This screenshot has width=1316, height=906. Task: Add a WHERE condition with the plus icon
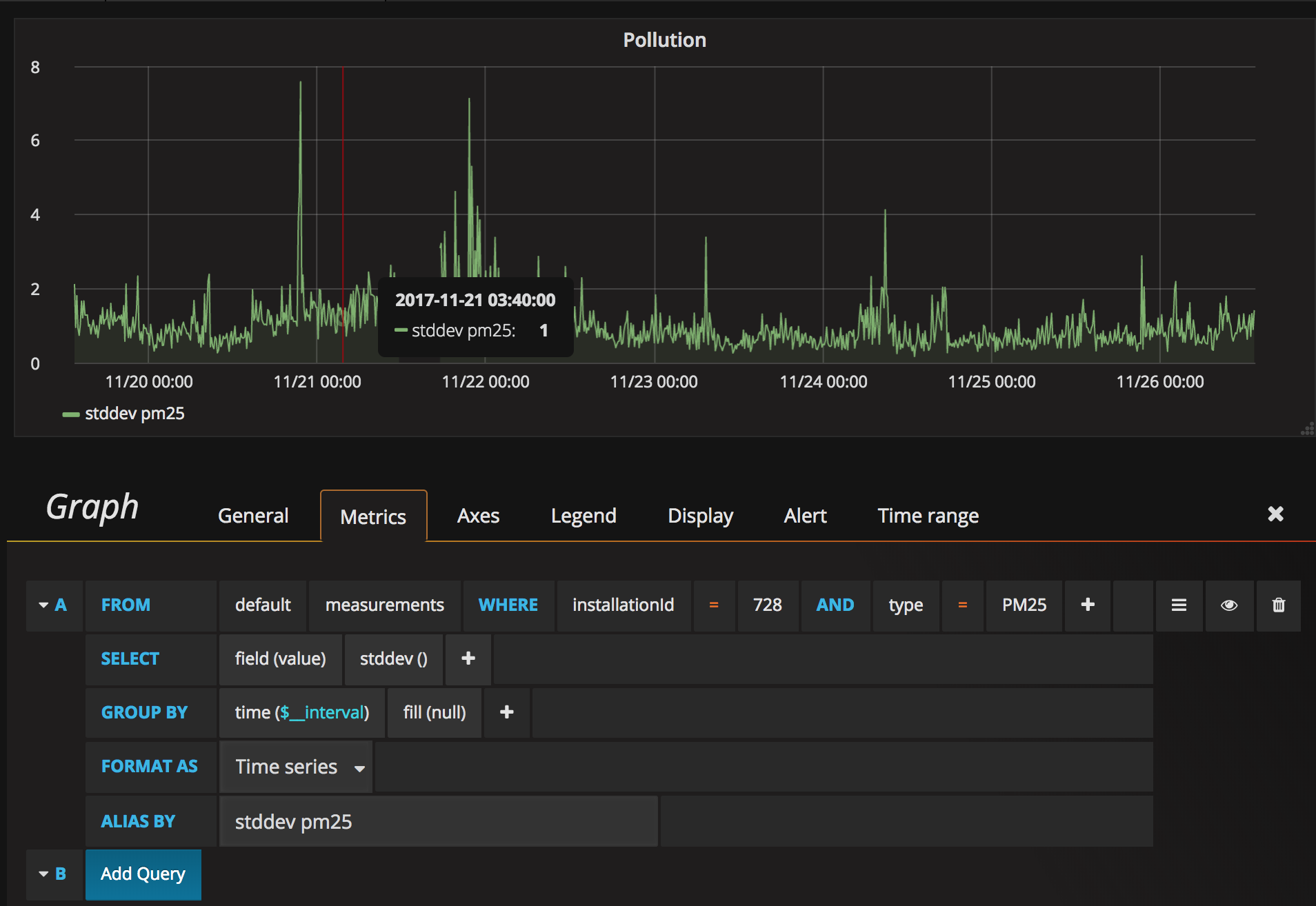pos(1087,605)
